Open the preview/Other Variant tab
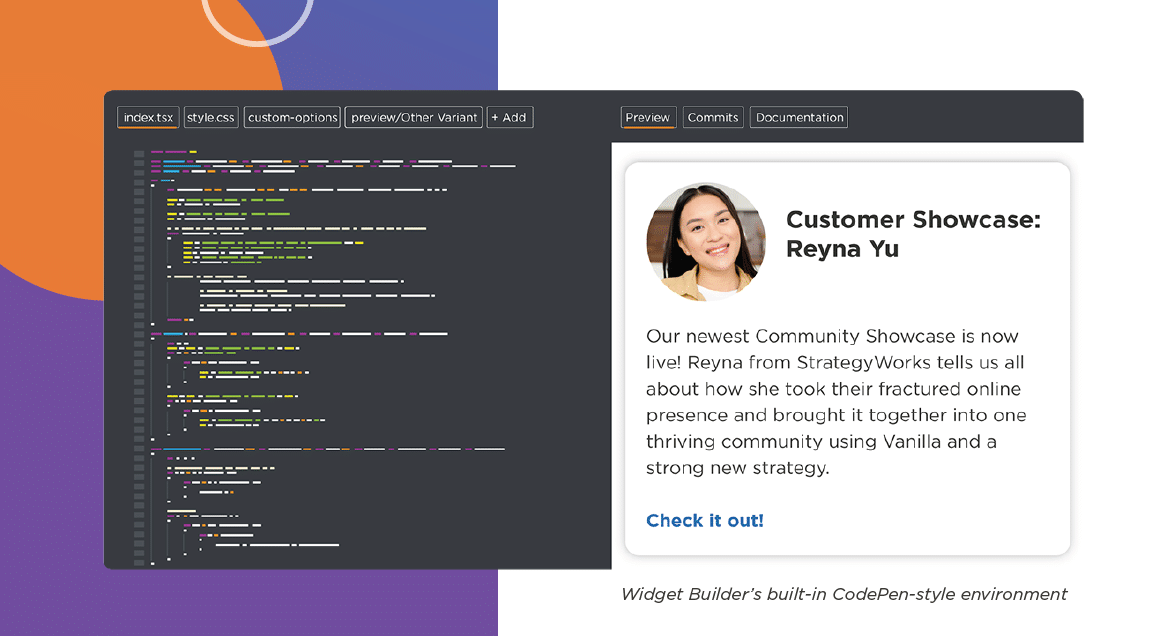Viewport: 1164px width, 636px height. 414,118
